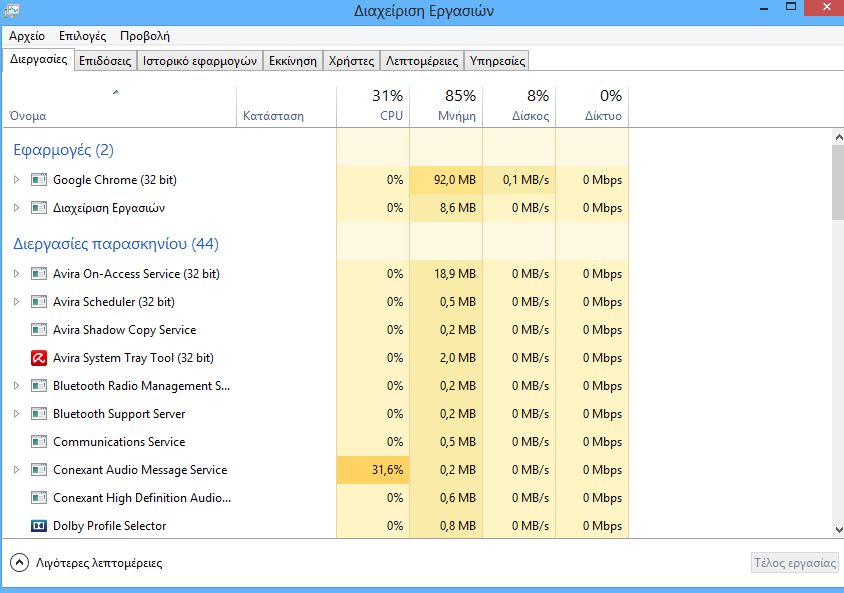The image size is (844, 593).
Task: Click the Λιγότερες λεπτομέρειες link text
Action: pos(99,563)
